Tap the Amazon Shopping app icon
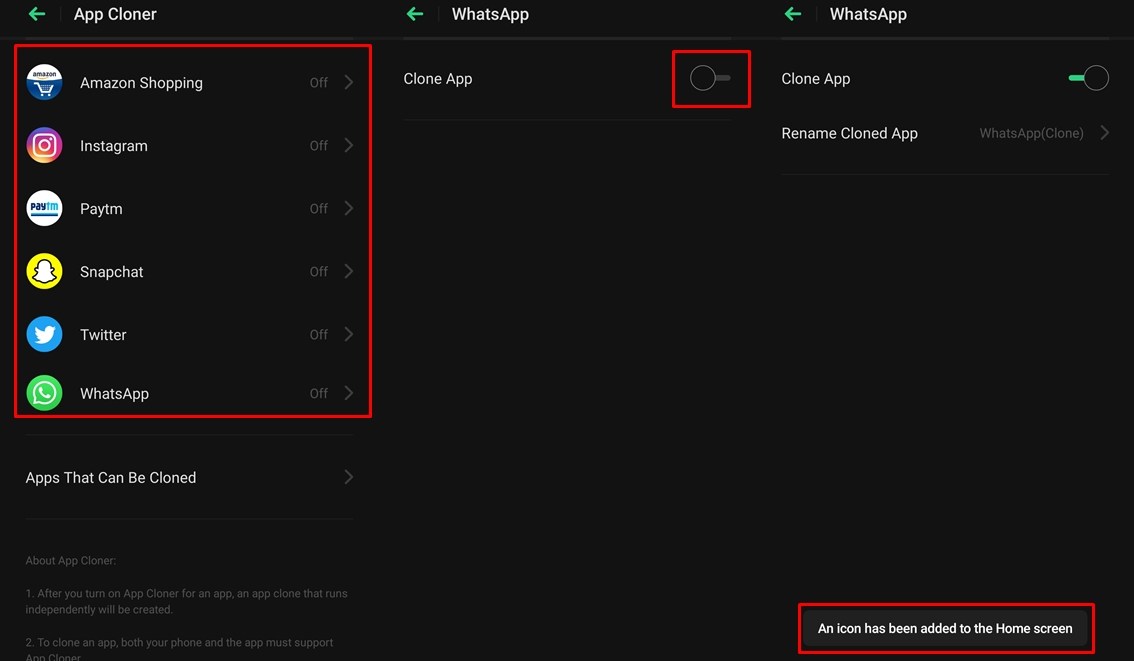Viewport: 1134px width, 661px height. coord(44,82)
